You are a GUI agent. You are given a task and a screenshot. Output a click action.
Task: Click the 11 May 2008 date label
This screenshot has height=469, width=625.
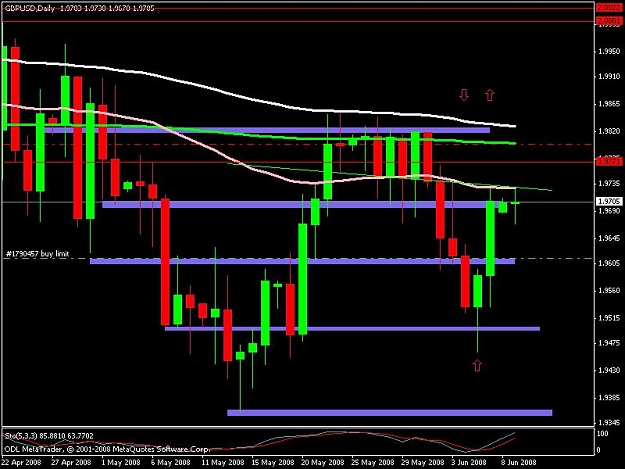coord(223,462)
